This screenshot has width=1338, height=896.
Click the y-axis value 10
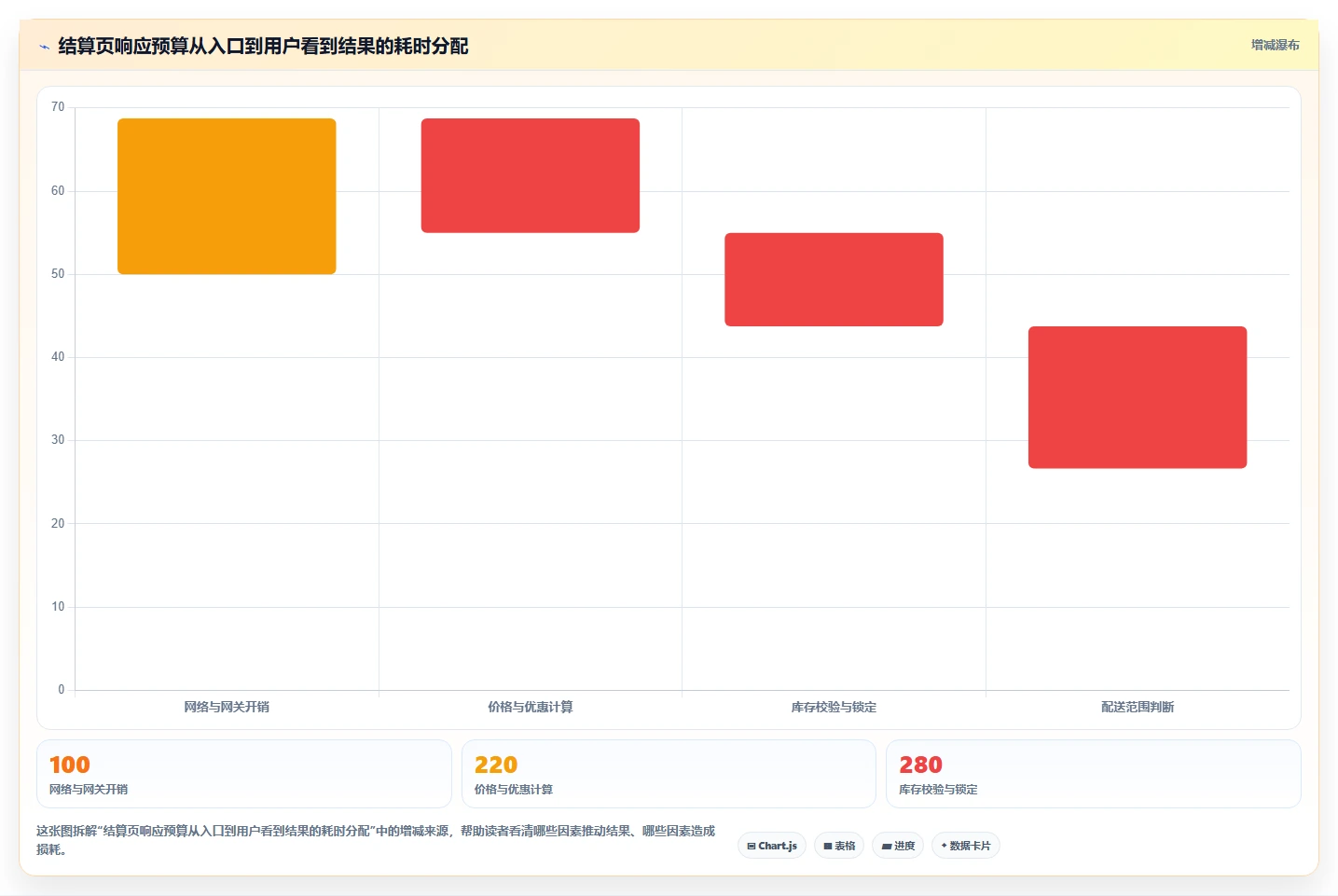coord(58,607)
